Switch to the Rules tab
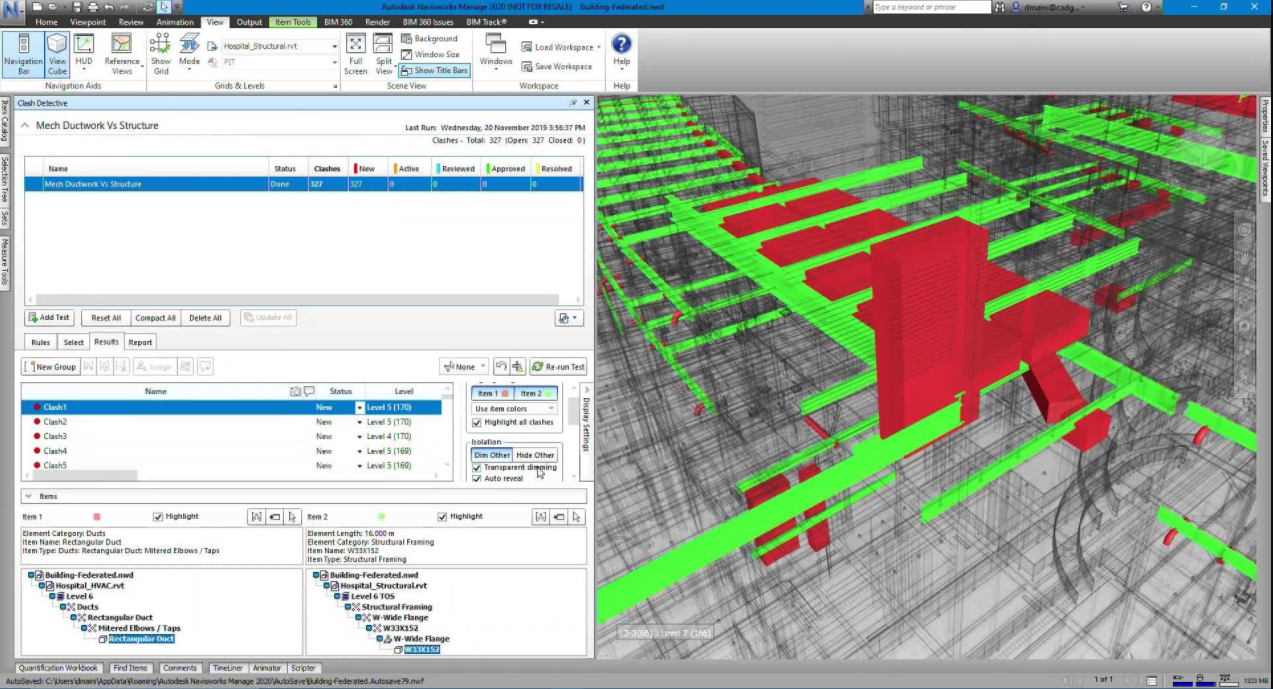Image resolution: width=1273 pixels, height=689 pixels. (40, 343)
